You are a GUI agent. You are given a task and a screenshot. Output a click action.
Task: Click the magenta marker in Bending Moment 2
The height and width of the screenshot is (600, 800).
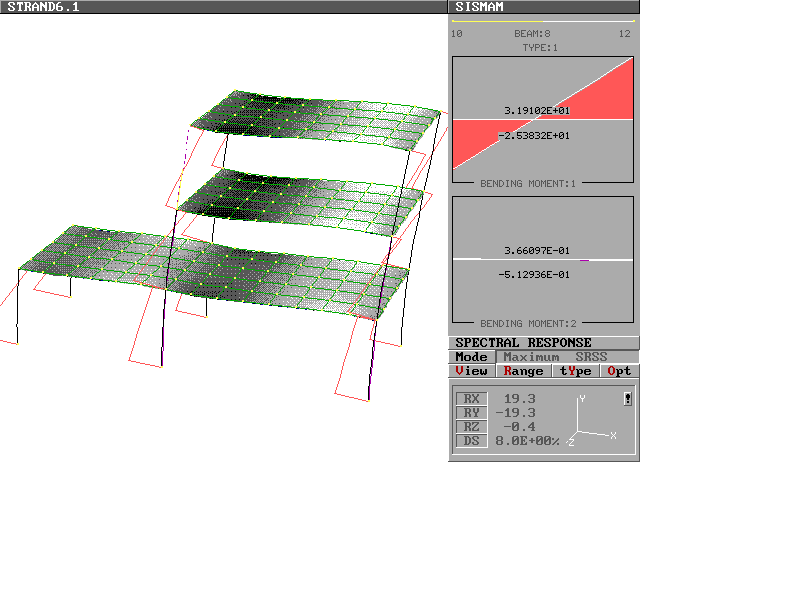click(x=584, y=260)
